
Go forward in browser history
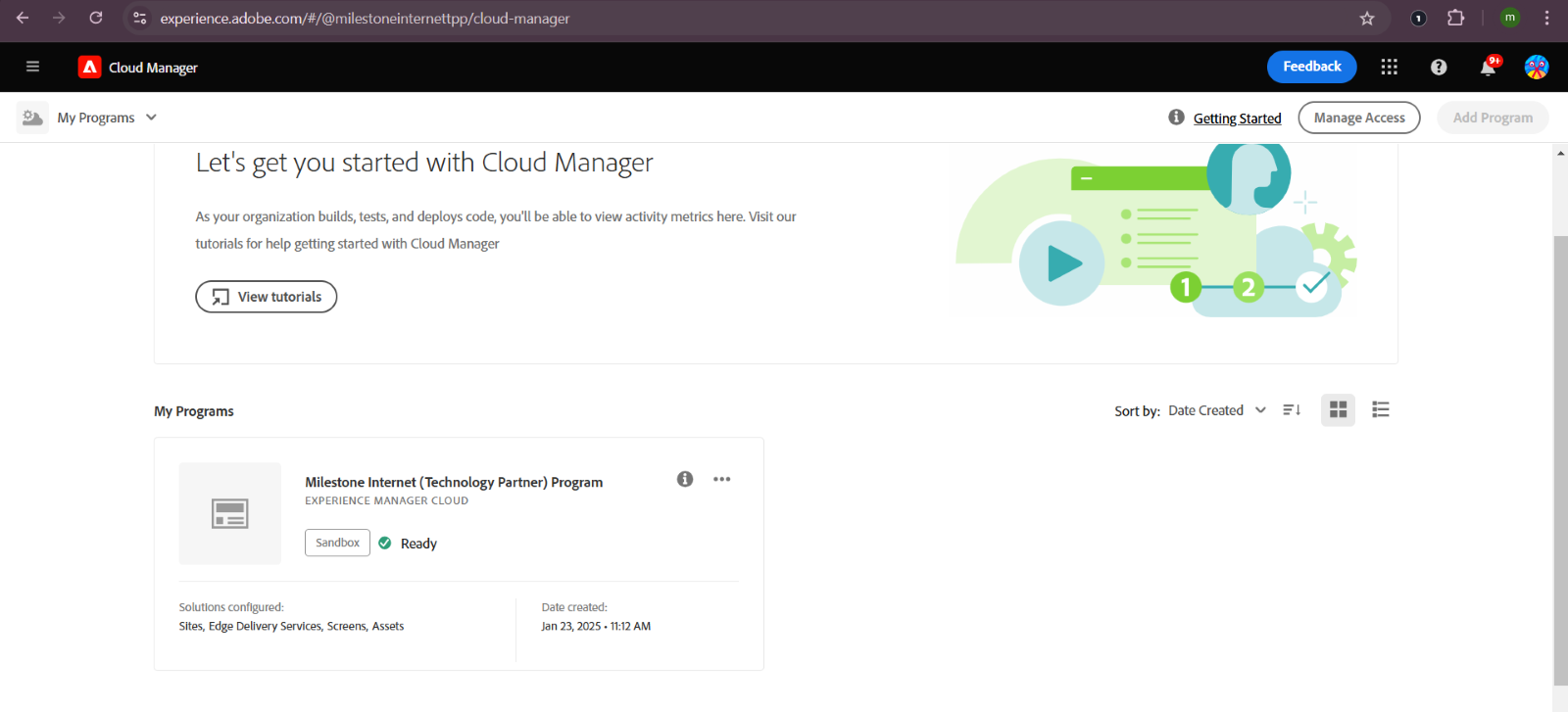point(59,18)
